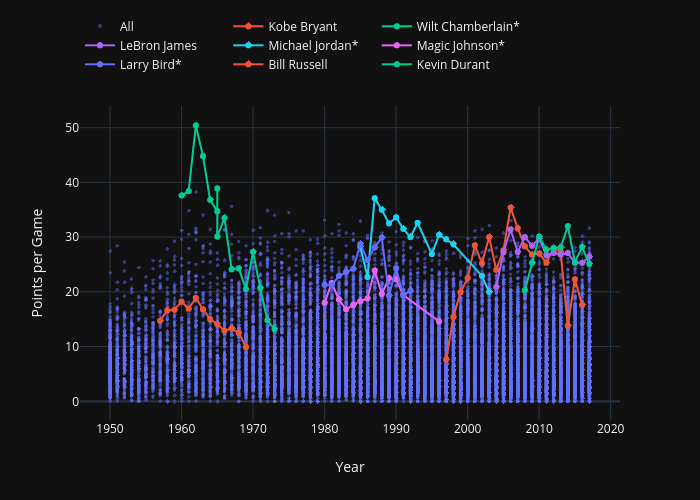Click the pink marker icon beside Magic Johnson*
700x500 pixels.
[398, 45]
